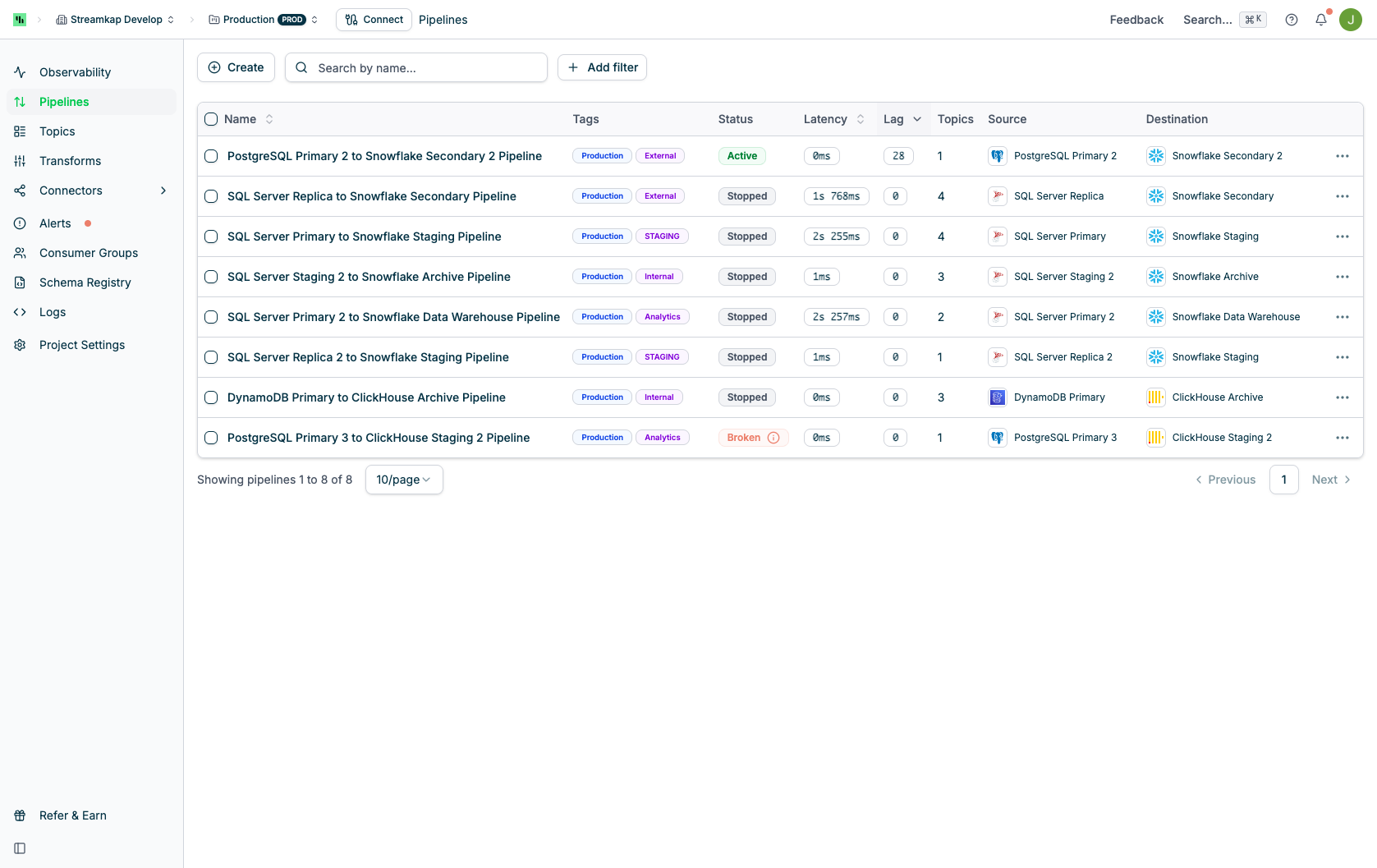
Task: Click page 1 pagination button
Action: point(1284,480)
